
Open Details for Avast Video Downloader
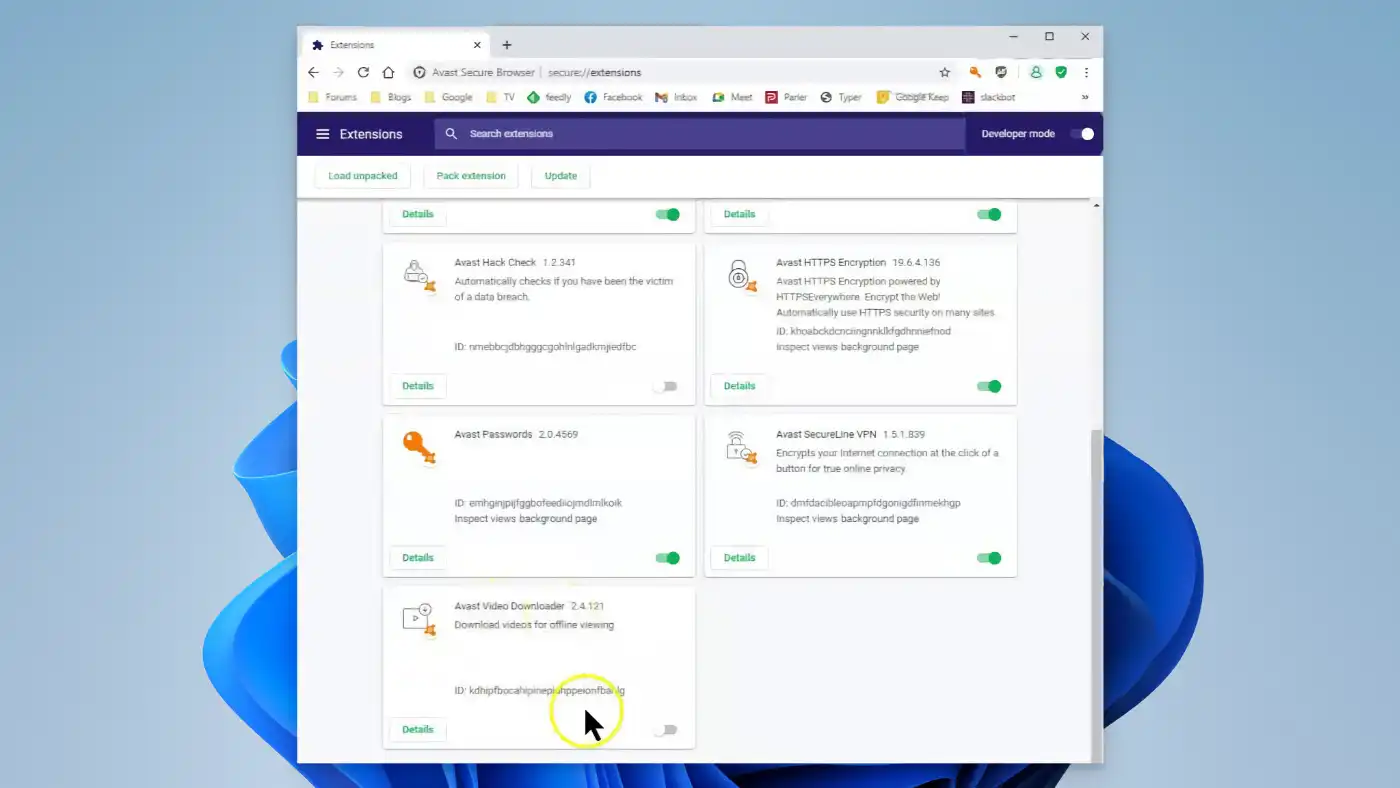click(x=417, y=729)
